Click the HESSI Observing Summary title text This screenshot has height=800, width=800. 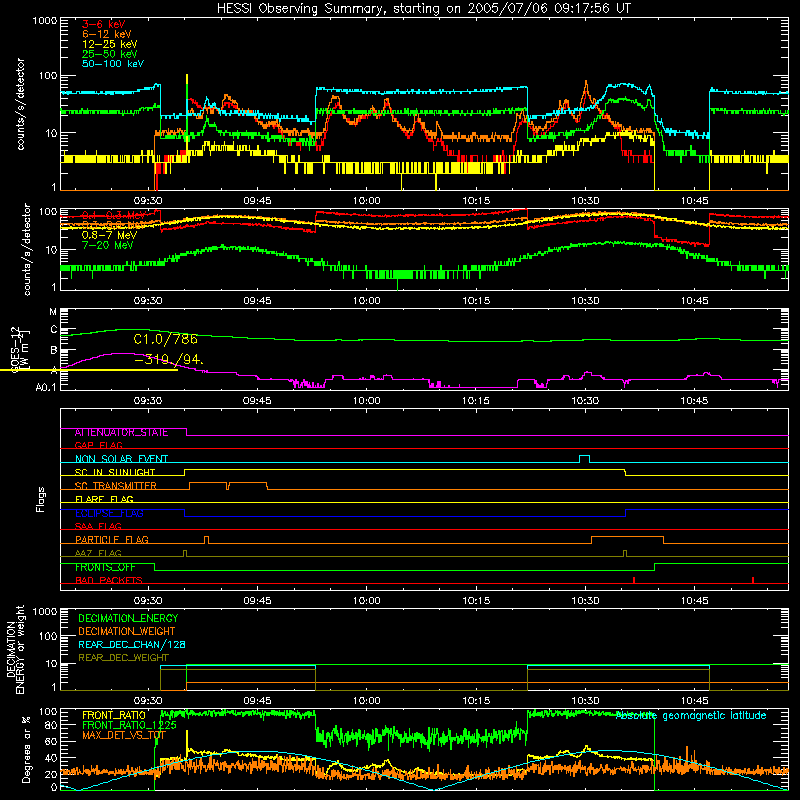pyautogui.click(x=423, y=9)
